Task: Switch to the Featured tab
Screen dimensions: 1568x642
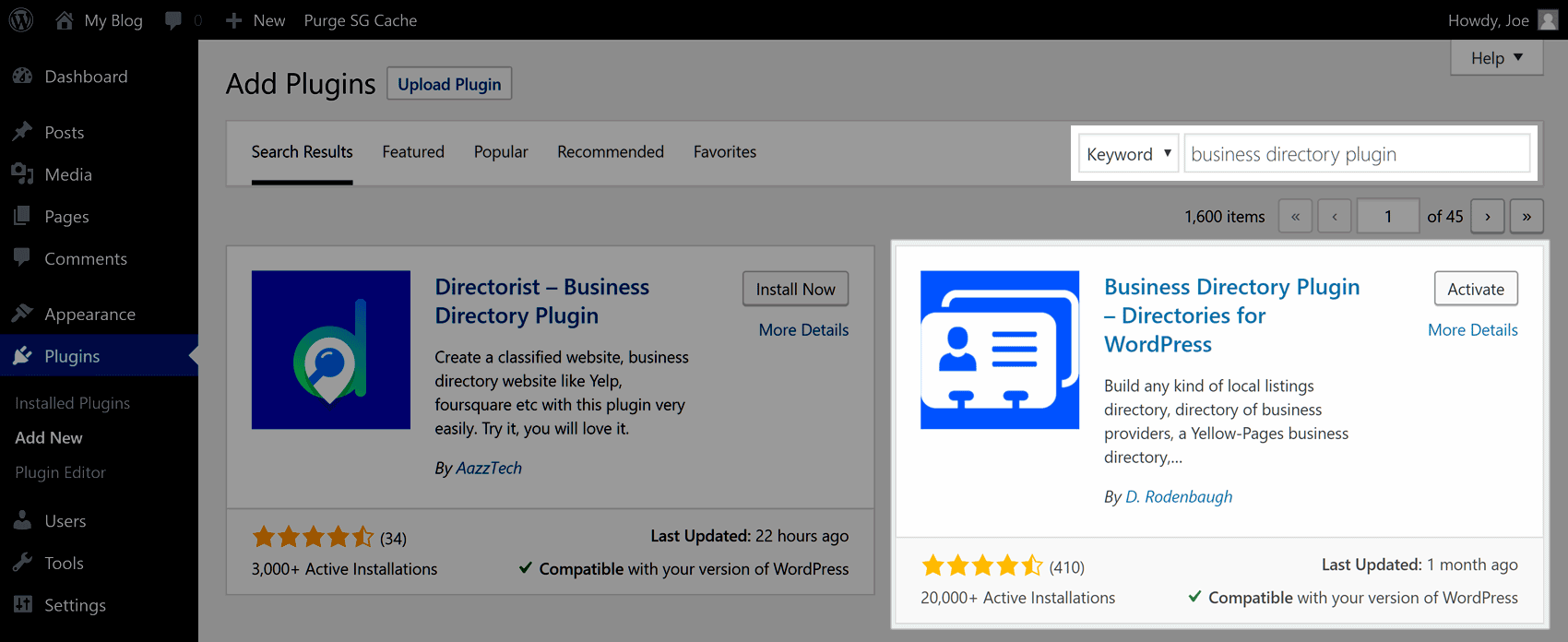Action: tap(413, 152)
